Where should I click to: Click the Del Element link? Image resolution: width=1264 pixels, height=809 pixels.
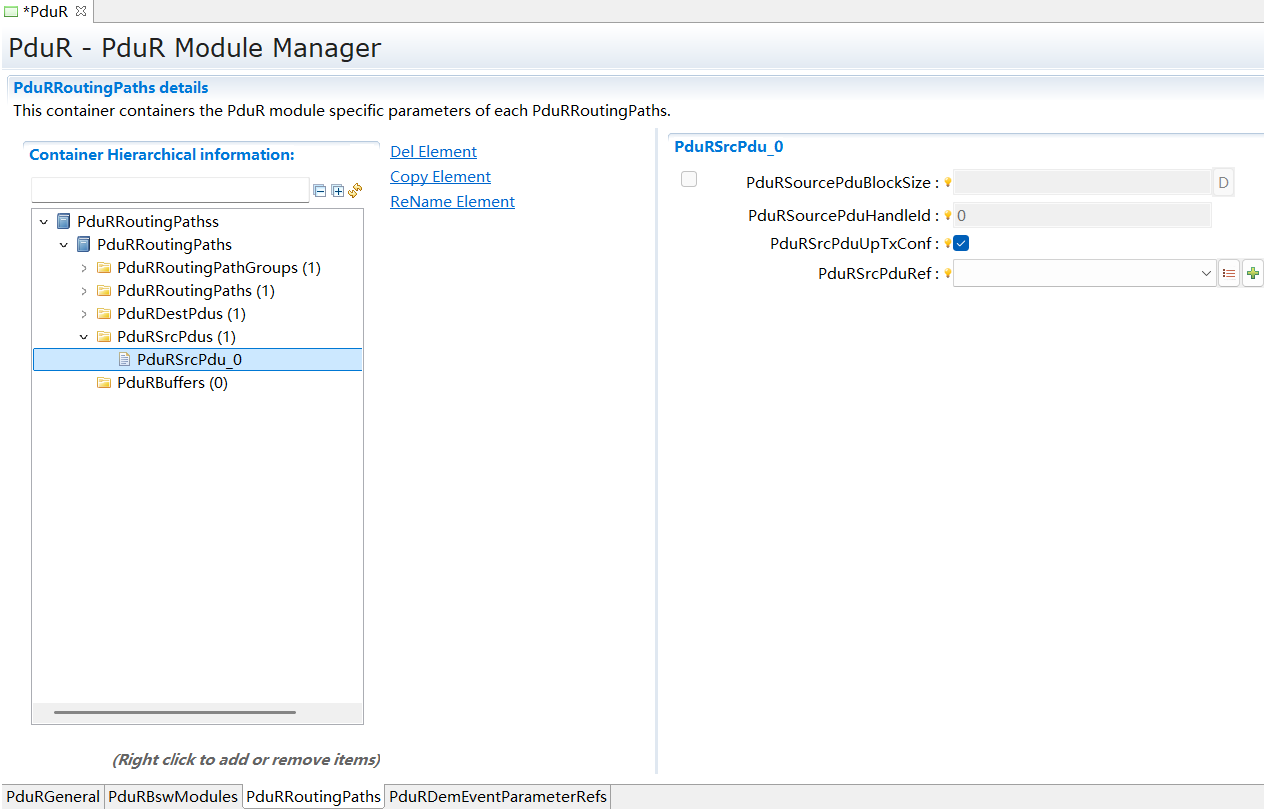[x=433, y=151]
